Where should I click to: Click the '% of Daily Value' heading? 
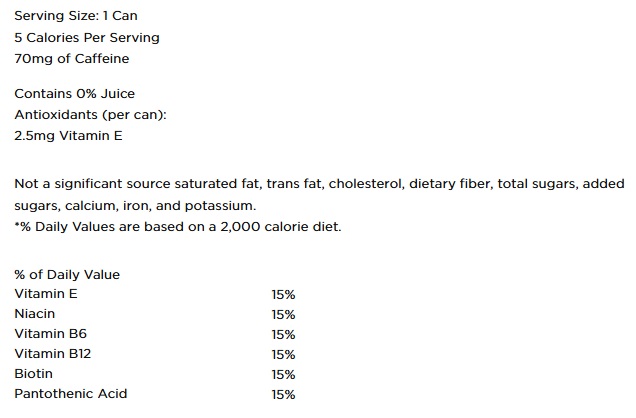pyautogui.click(x=67, y=274)
